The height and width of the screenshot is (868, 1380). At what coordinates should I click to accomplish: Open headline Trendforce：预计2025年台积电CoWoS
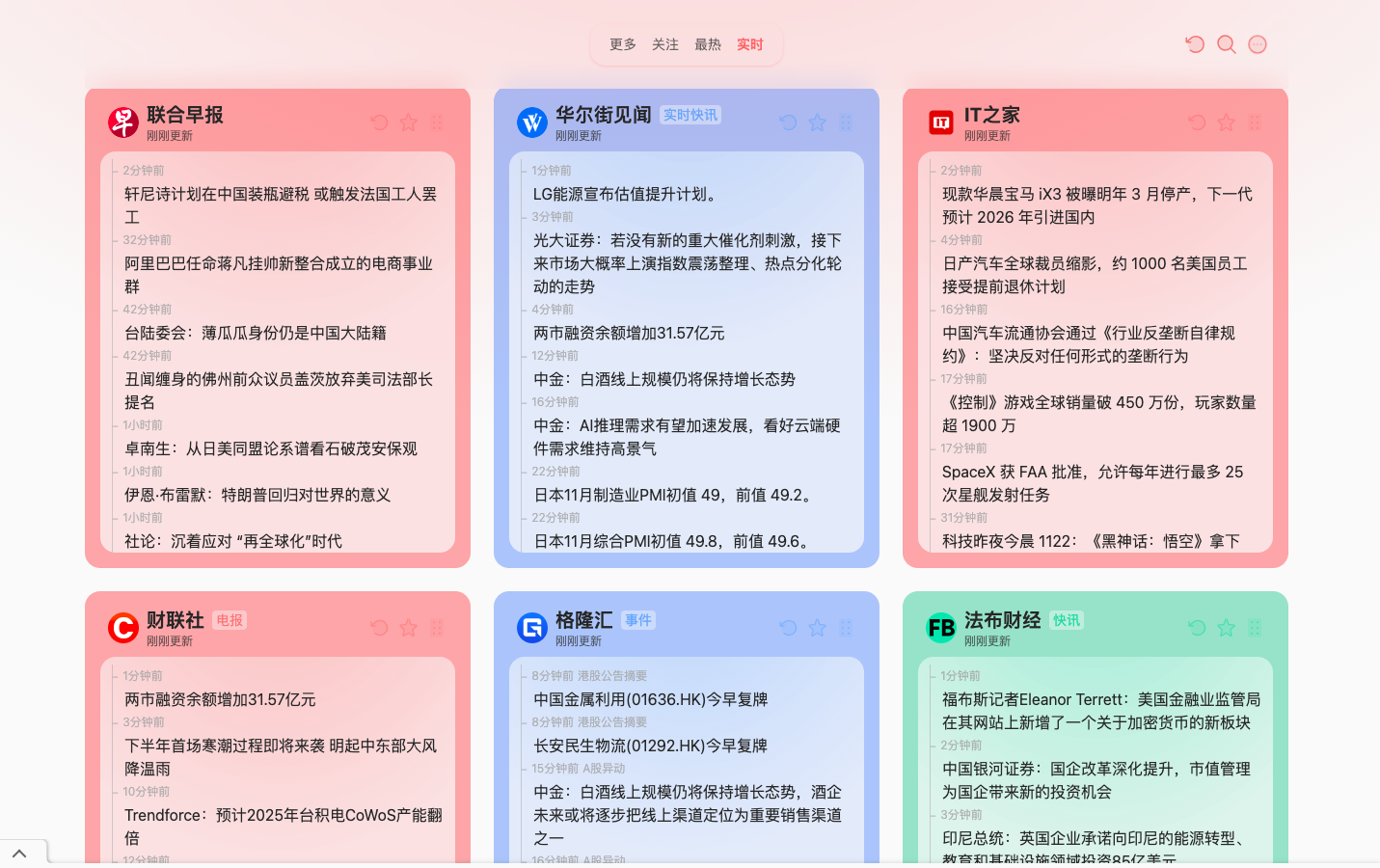coord(284,827)
